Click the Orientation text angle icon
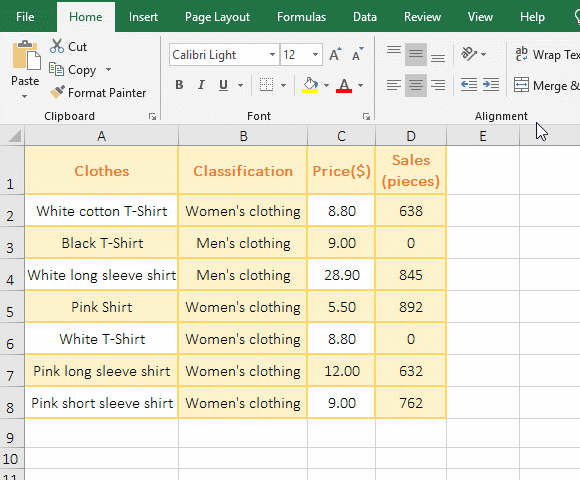The image size is (580, 480). click(469, 54)
